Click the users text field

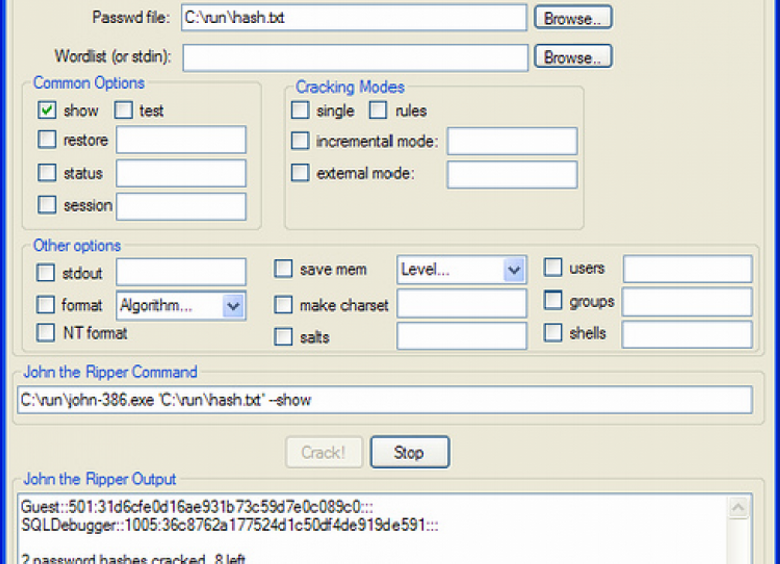click(687, 269)
